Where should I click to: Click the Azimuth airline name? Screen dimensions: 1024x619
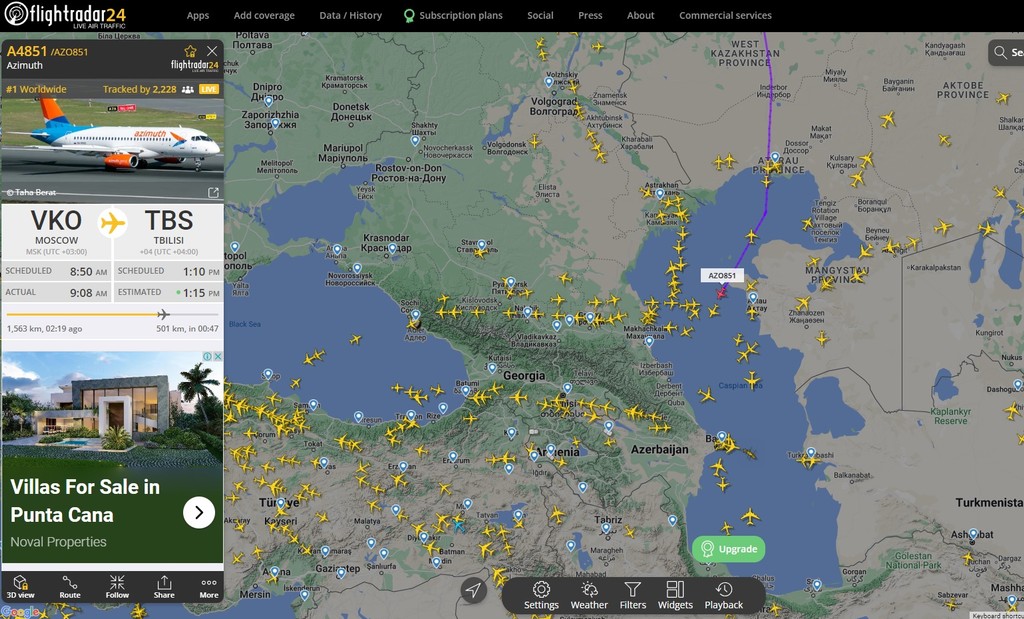pyautogui.click(x=25, y=65)
